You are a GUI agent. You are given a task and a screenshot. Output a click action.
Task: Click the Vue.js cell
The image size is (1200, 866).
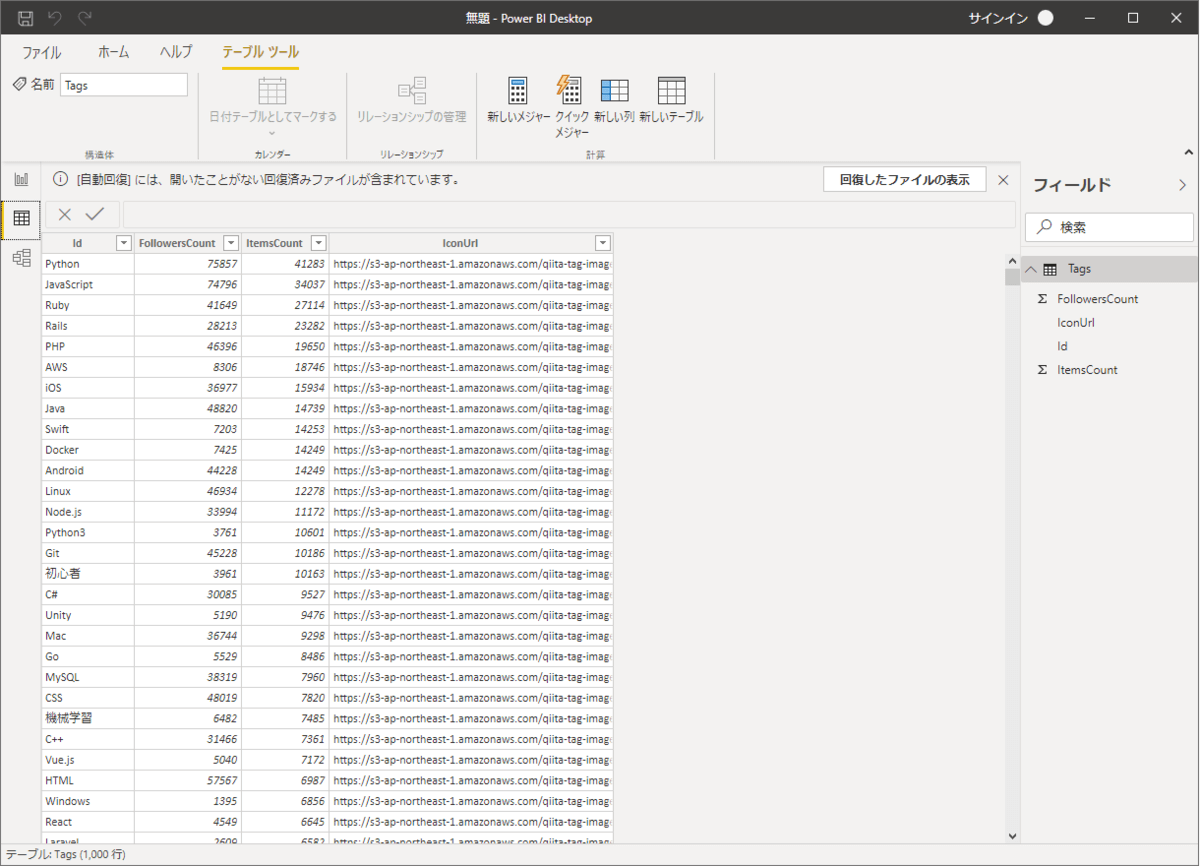click(x=88, y=760)
